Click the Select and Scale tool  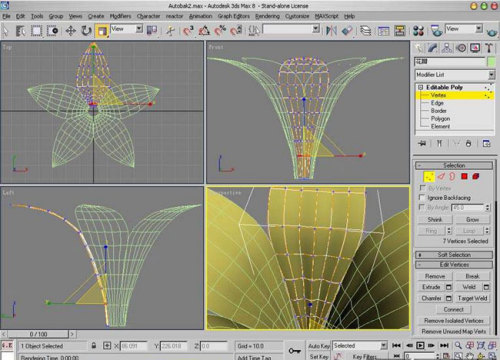pyautogui.click(x=102, y=31)
